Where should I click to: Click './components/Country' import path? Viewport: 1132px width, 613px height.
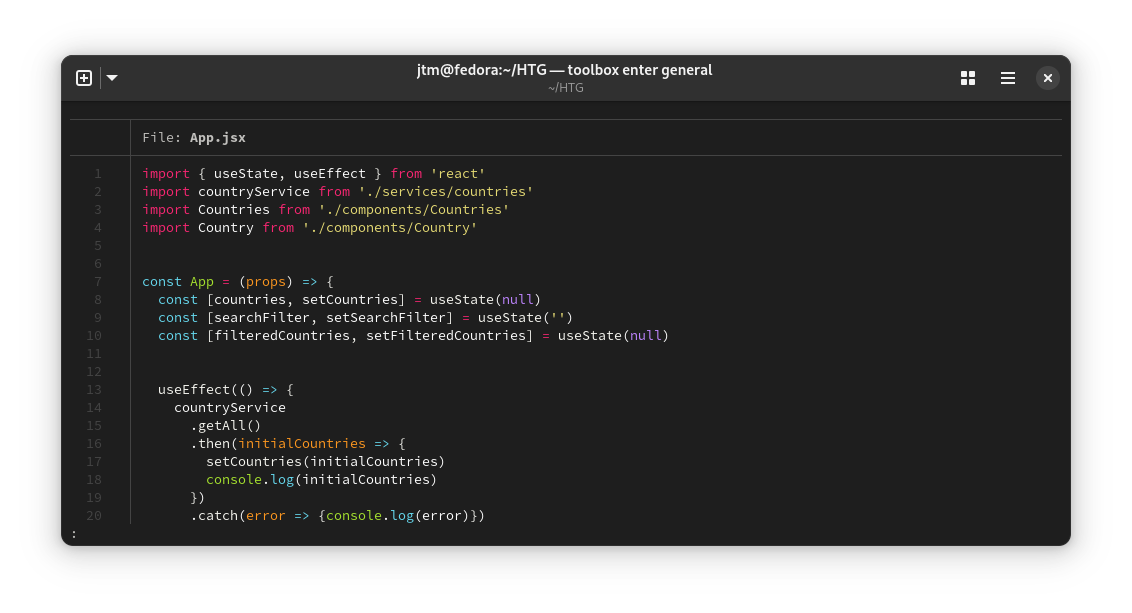tap(390, 227)
